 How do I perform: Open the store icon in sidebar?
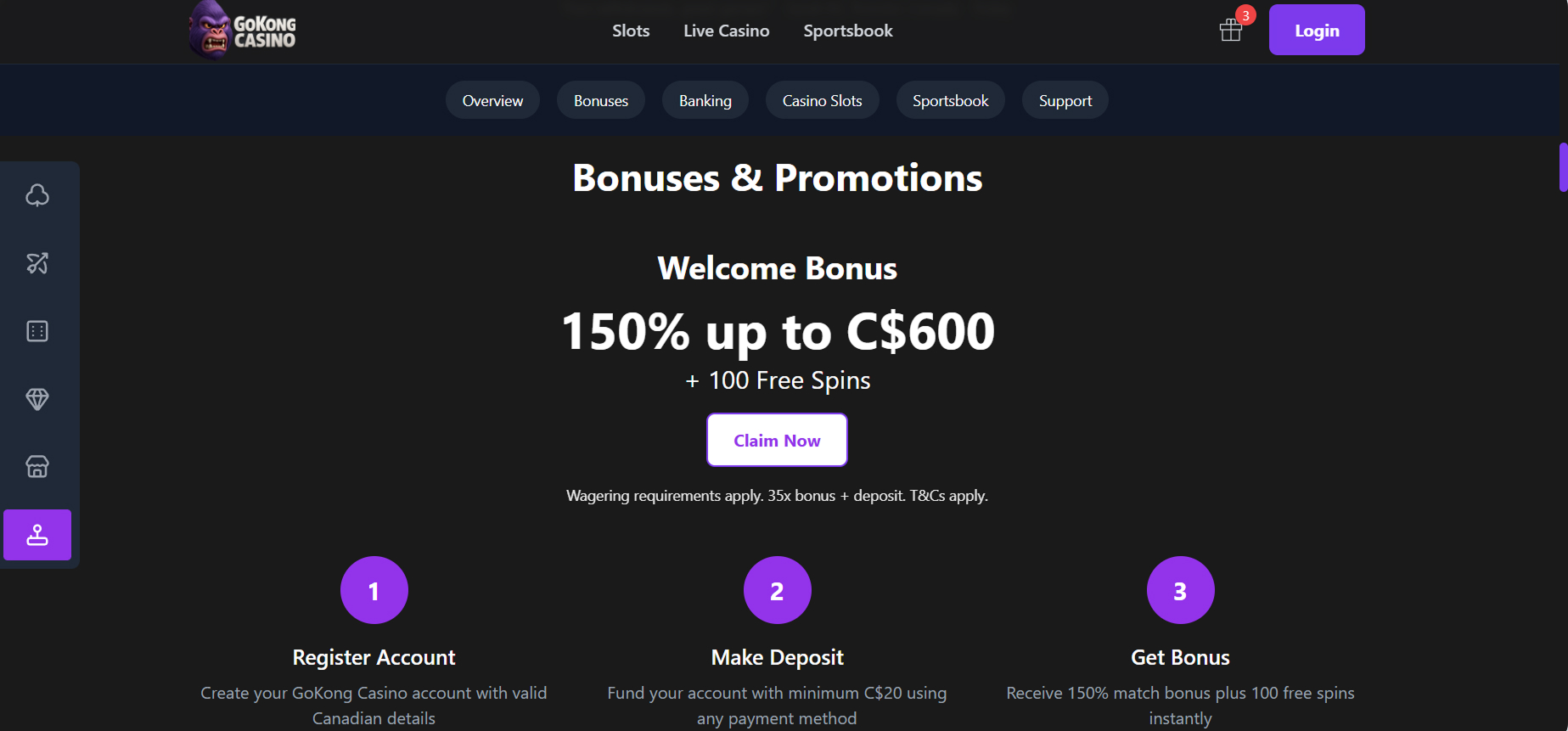(x=37, y=467)
